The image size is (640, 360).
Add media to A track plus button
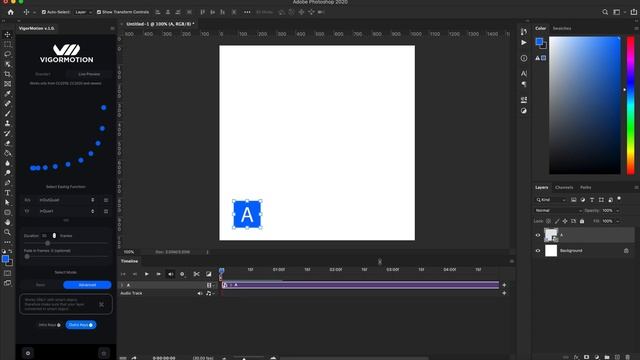[504, 285]
